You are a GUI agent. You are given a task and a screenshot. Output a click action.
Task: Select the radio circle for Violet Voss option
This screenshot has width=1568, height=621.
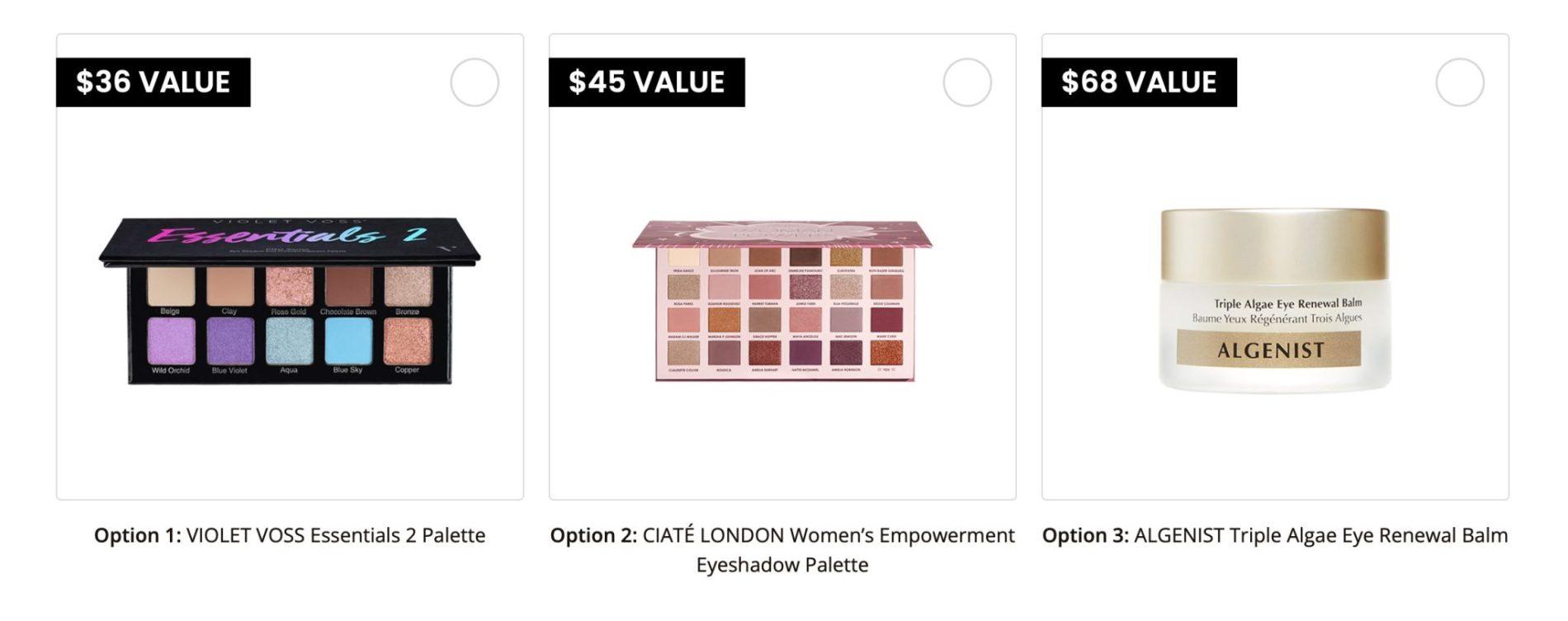(x=475, y=82)
